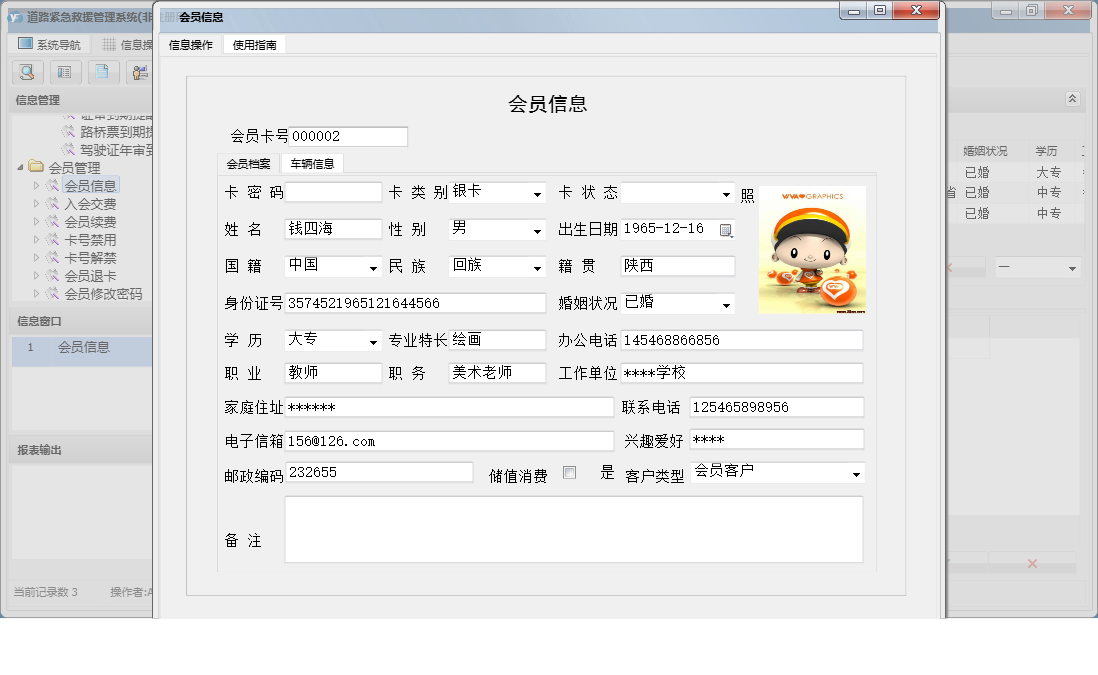The image size is (1098, 675).
Task: Click the 卡密码 input field
Action: pos(333,192)
